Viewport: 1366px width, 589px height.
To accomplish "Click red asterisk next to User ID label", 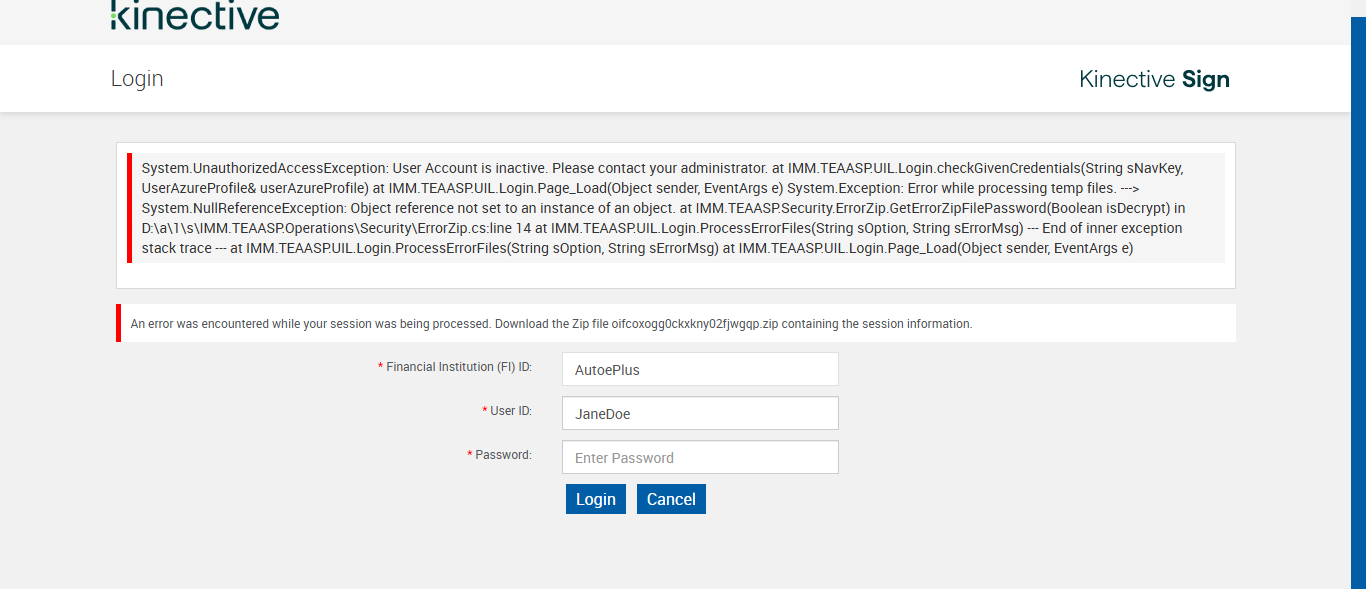I will 485,411.
